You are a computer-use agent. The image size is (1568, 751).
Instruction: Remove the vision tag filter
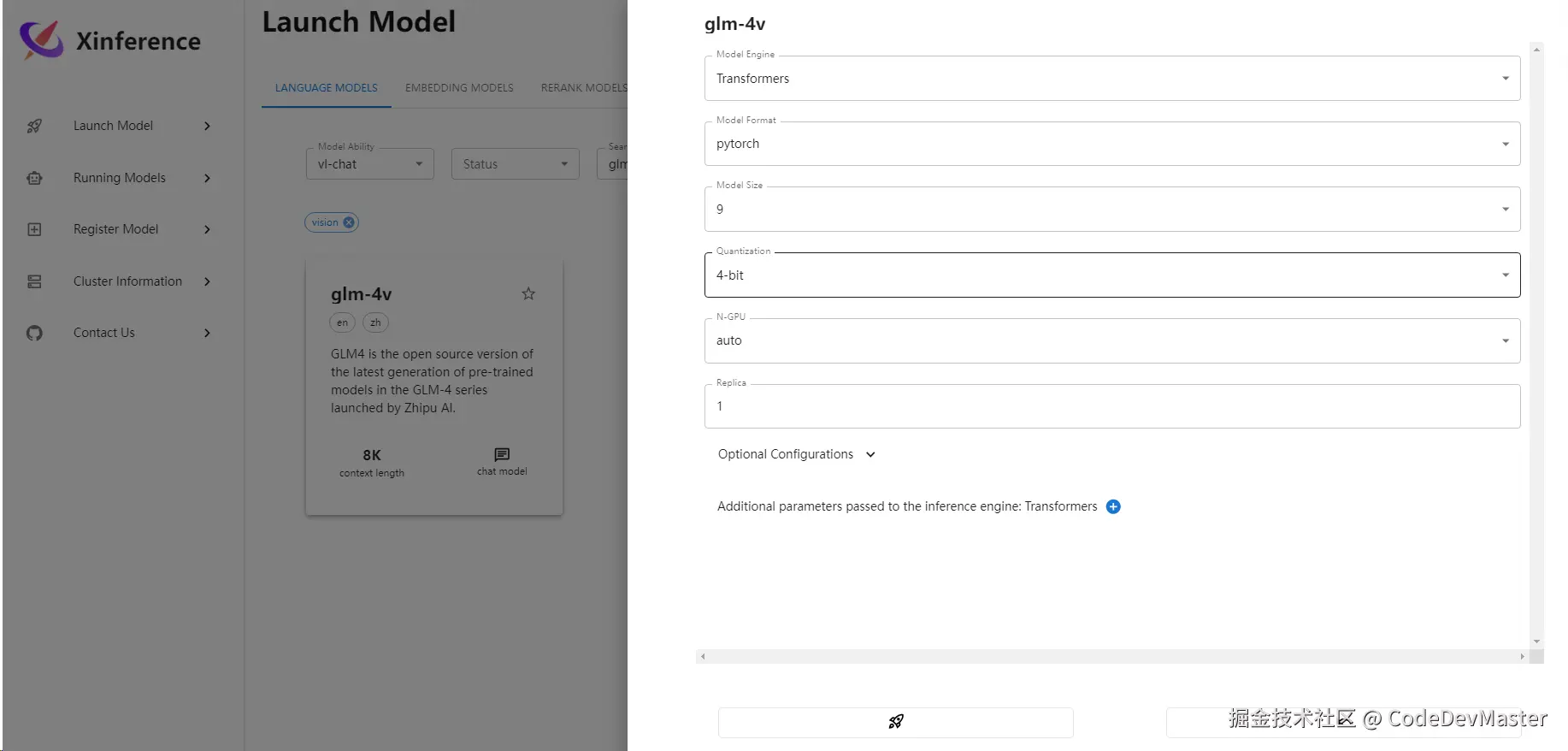(x=349, y=222)
